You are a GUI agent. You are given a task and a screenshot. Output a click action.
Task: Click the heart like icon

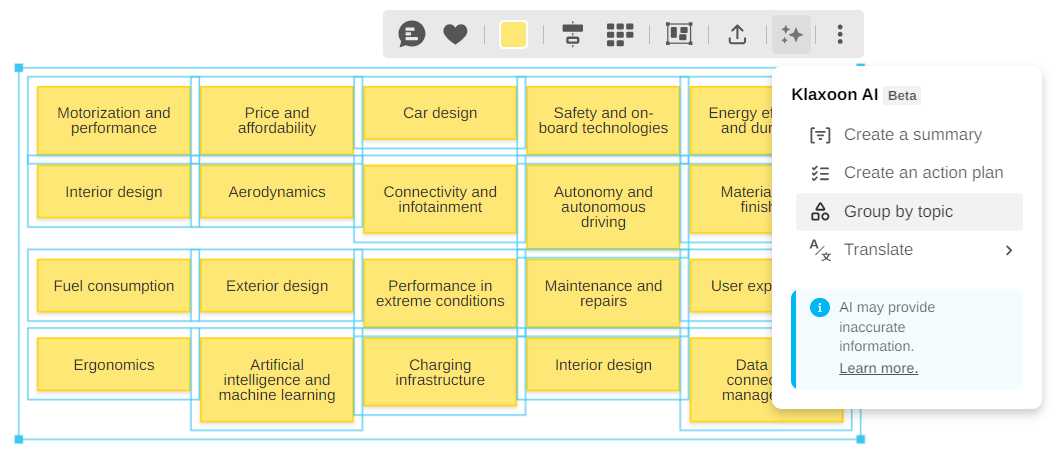point(455,35)
